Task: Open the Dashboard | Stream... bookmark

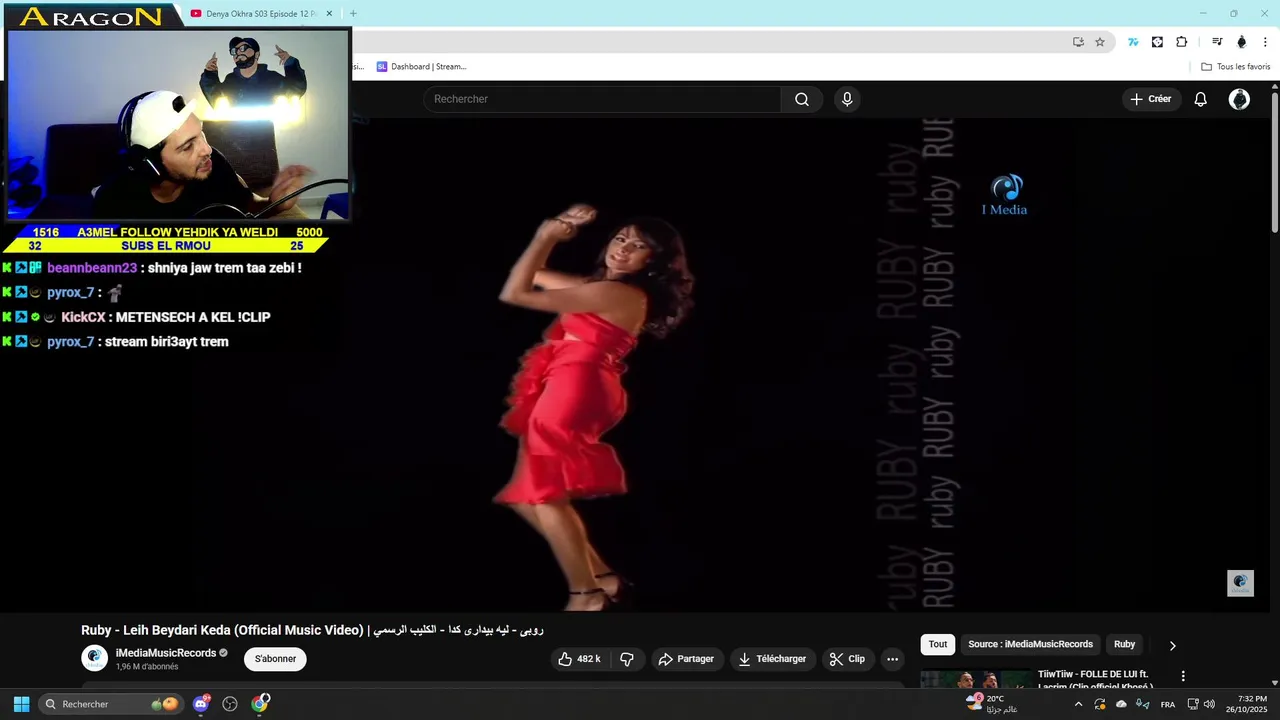Action: pos(421,67)
